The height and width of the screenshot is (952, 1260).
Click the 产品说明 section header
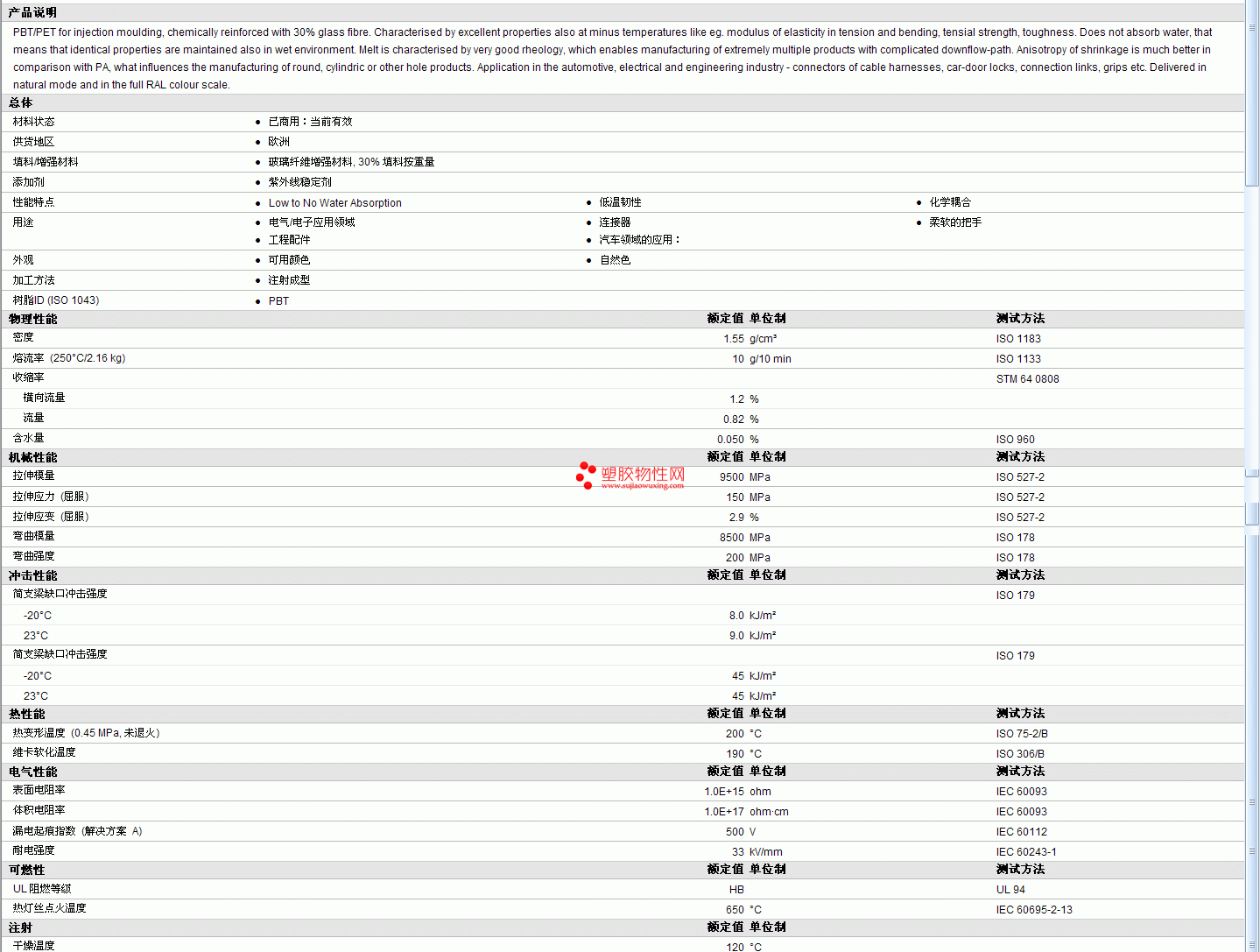pos(32,12)
